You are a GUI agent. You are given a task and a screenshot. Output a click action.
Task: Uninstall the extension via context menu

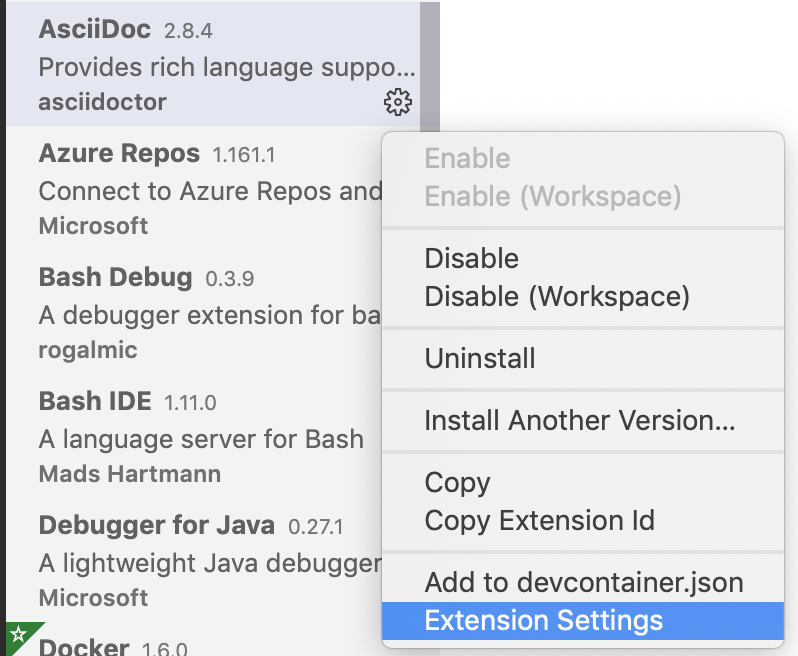point(480,358)
